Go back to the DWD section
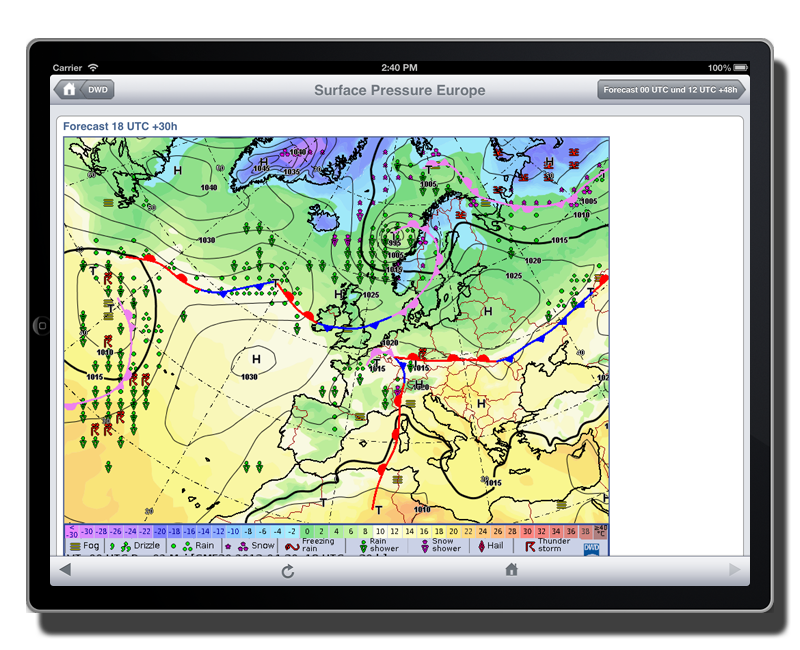800x650 pixels. coord(99,90)
